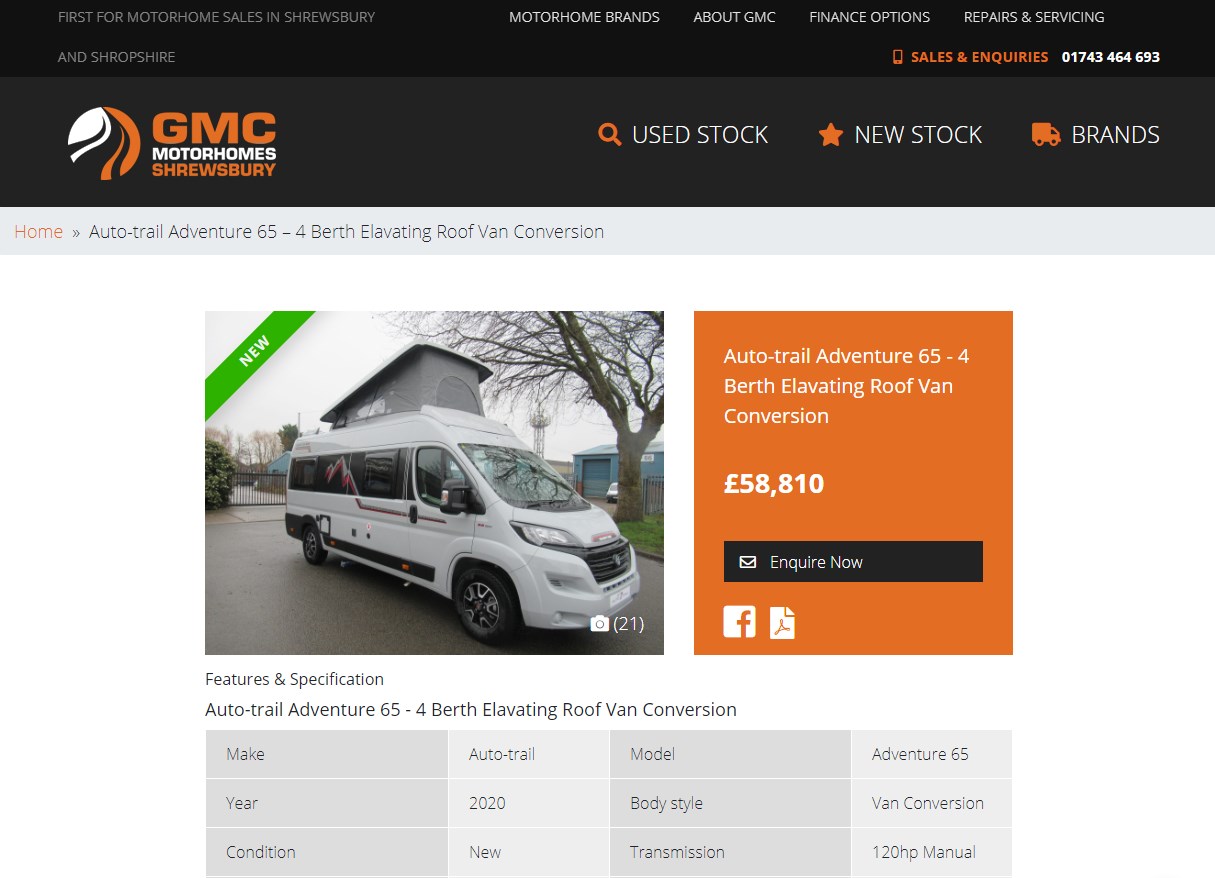Click the phone icon by Sales & Enquiries
The width and height of the screenshot is (1215, 878).
pyautogui.click(x=898, y=57)
